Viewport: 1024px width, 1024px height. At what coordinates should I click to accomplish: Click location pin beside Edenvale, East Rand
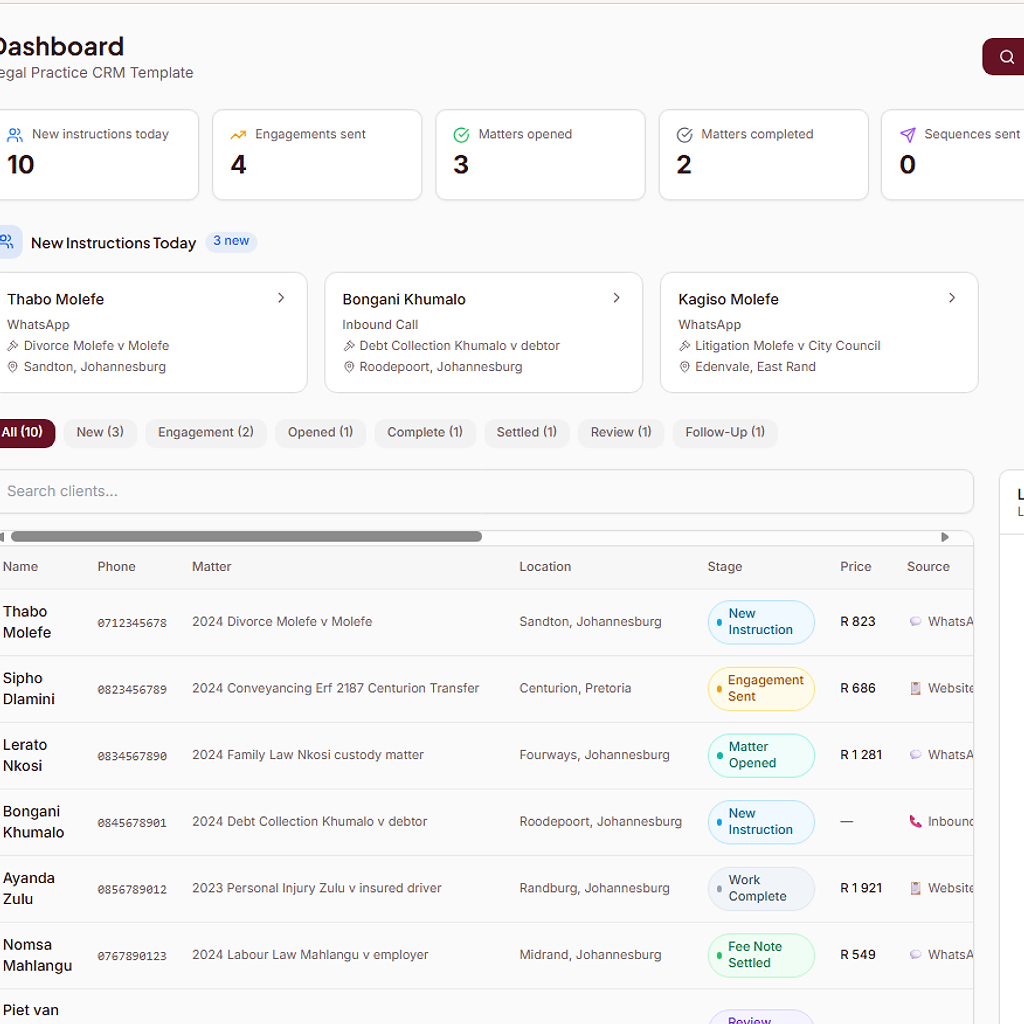(684, 367)
